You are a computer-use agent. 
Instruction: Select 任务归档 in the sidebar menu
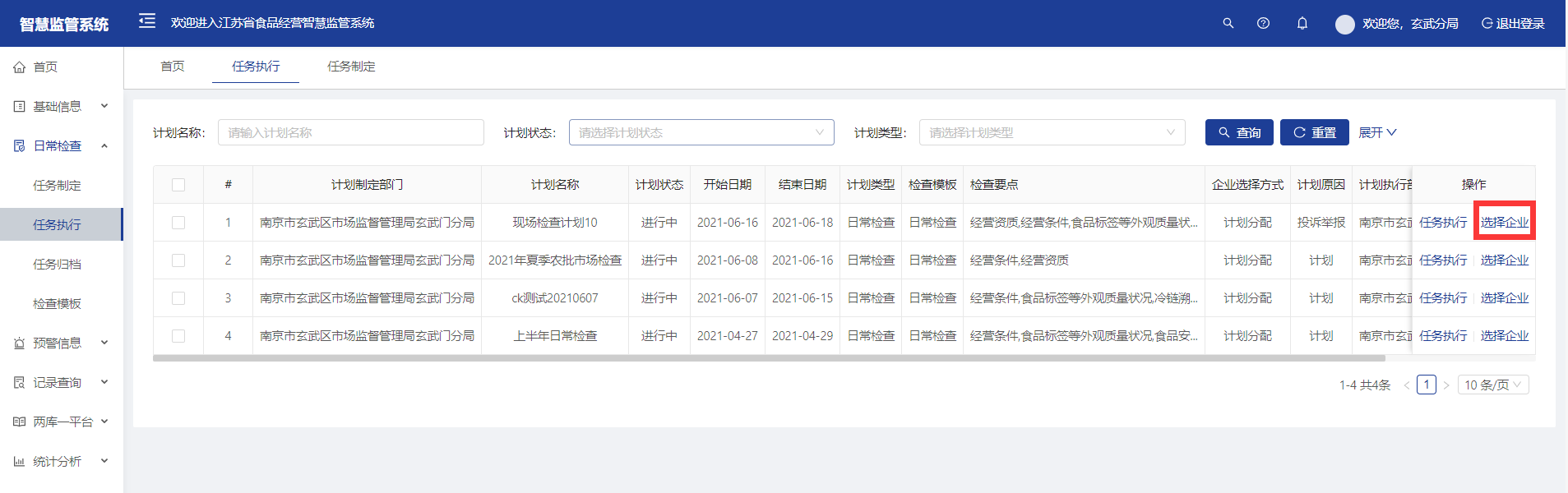click(57, 264)
